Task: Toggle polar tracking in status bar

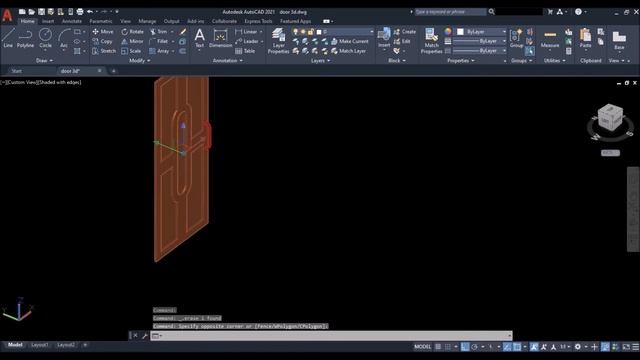Action: (474, 347)
